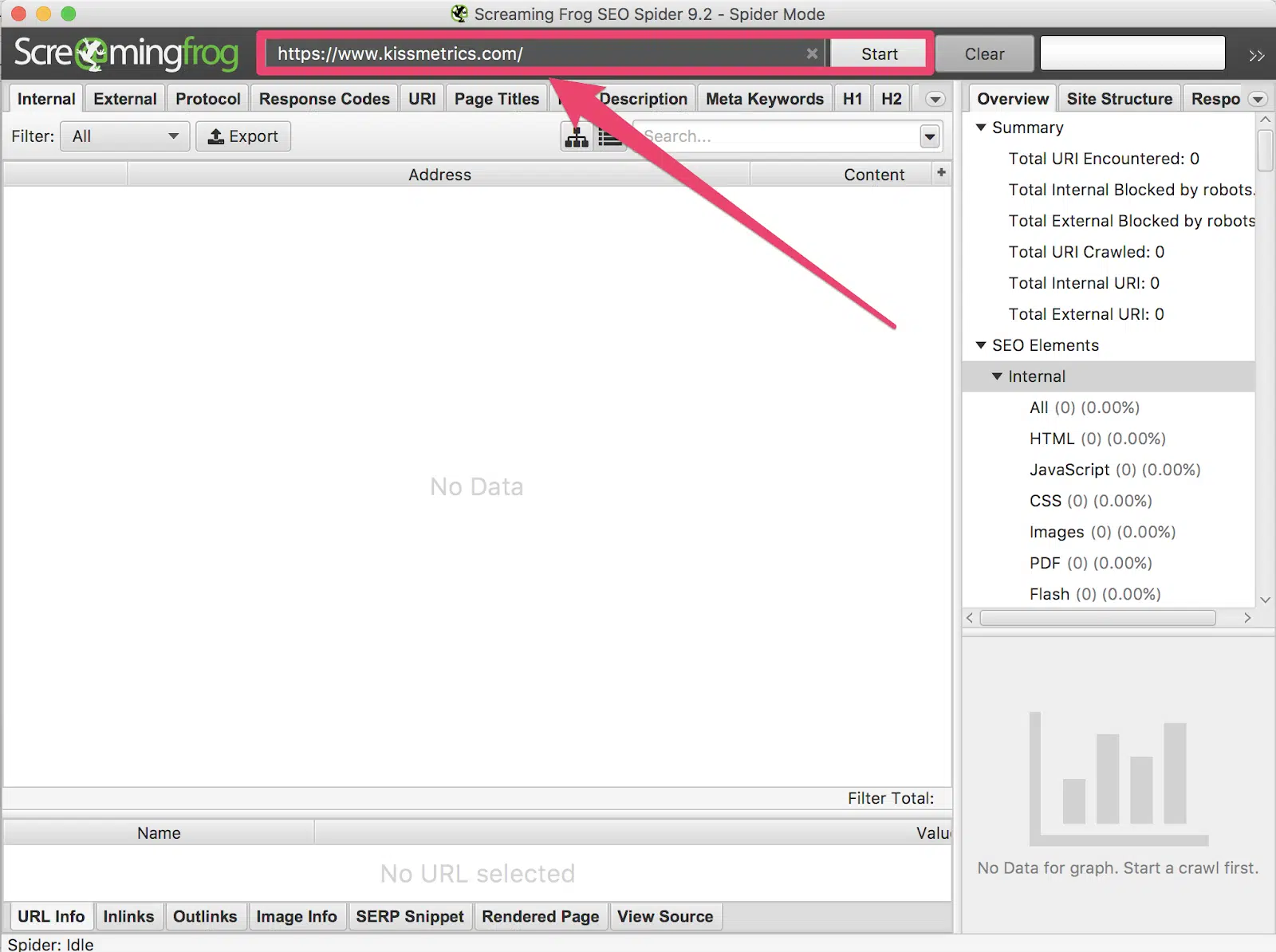Click the Export button

point(243,136)
